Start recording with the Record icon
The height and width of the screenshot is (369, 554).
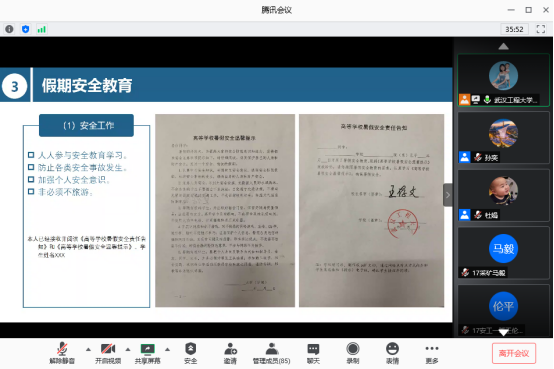(x=353, y=353)
